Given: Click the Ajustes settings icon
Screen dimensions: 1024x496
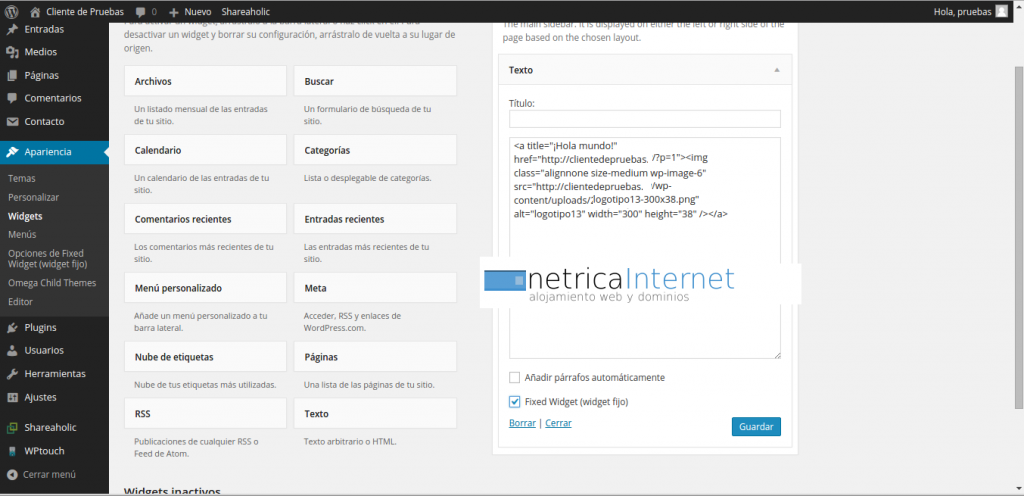Looking at the screenshot, I should [12, 397].
